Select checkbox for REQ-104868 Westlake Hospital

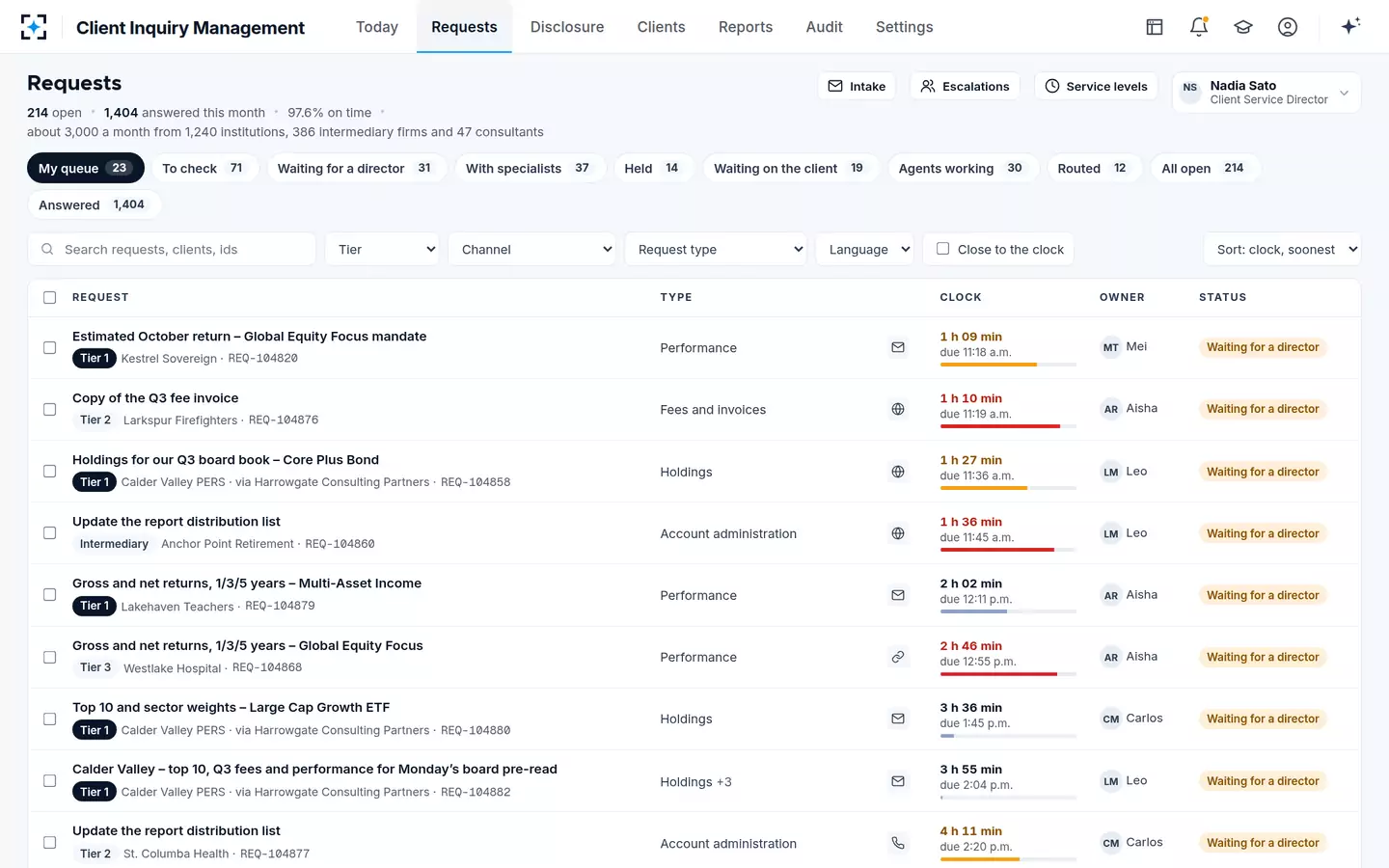click(x=50, y=657)
